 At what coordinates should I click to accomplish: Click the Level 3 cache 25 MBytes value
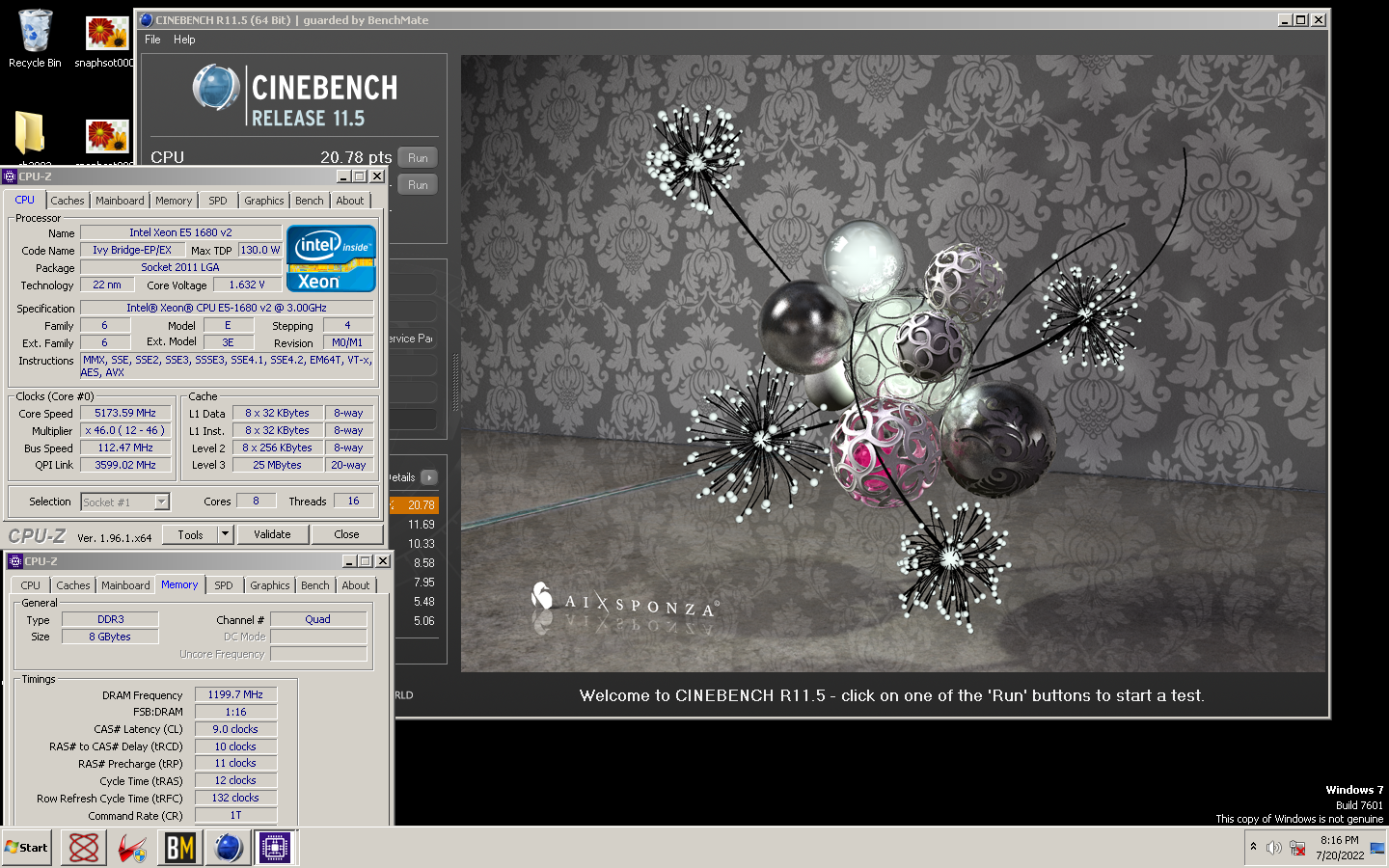[277, 465]
